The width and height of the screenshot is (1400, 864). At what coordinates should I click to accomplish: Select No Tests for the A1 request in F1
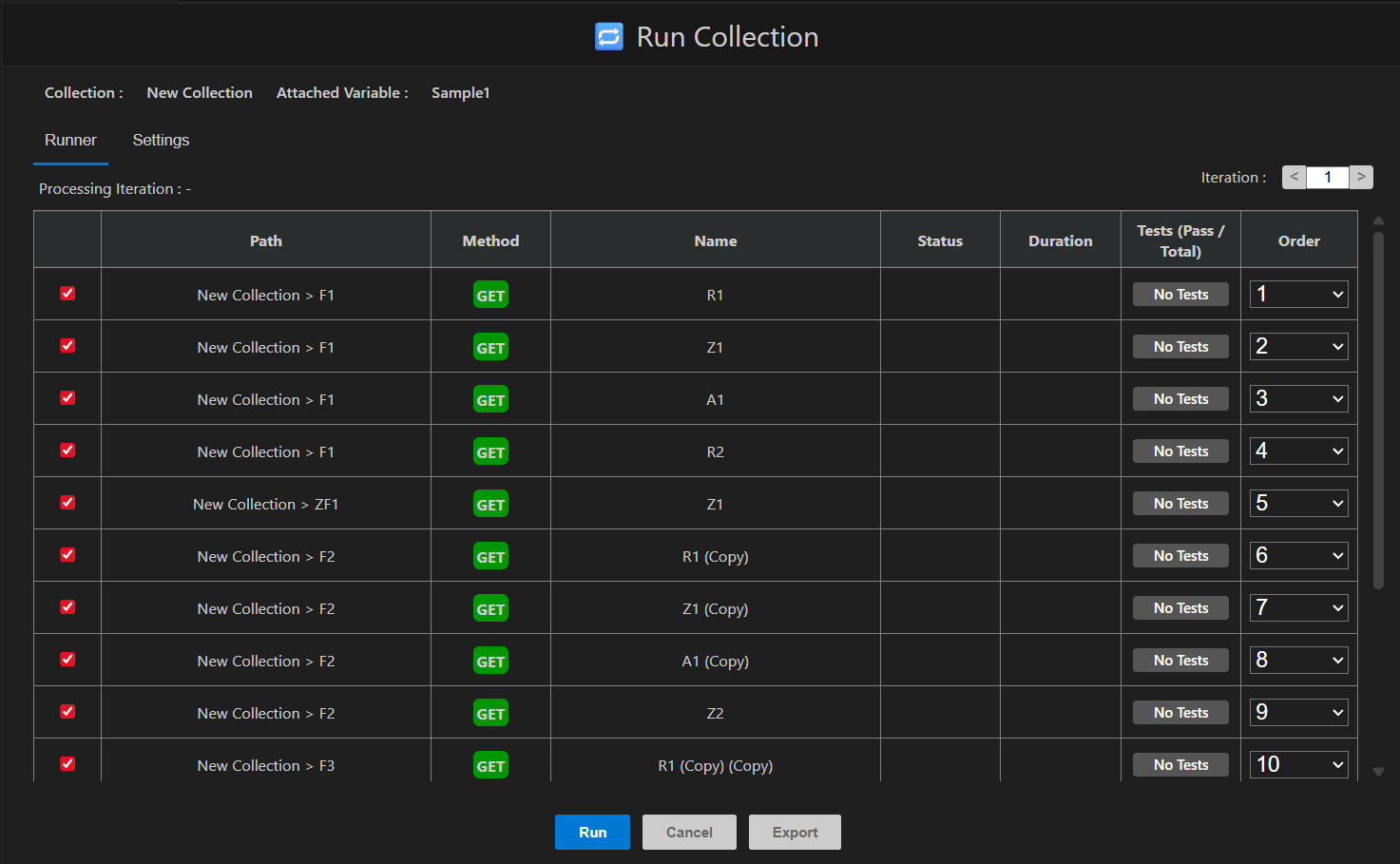[x=1180, y=399]
